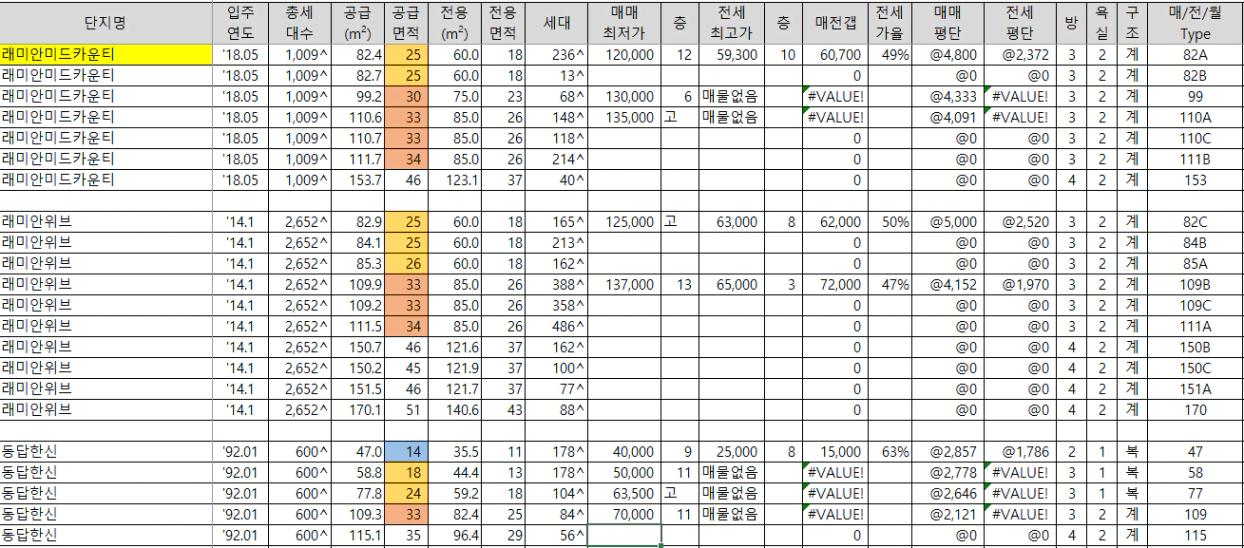Viewport: 1244px width, 548px height.
Task: Select the 130,000 price cell
Action: (623, 96)
